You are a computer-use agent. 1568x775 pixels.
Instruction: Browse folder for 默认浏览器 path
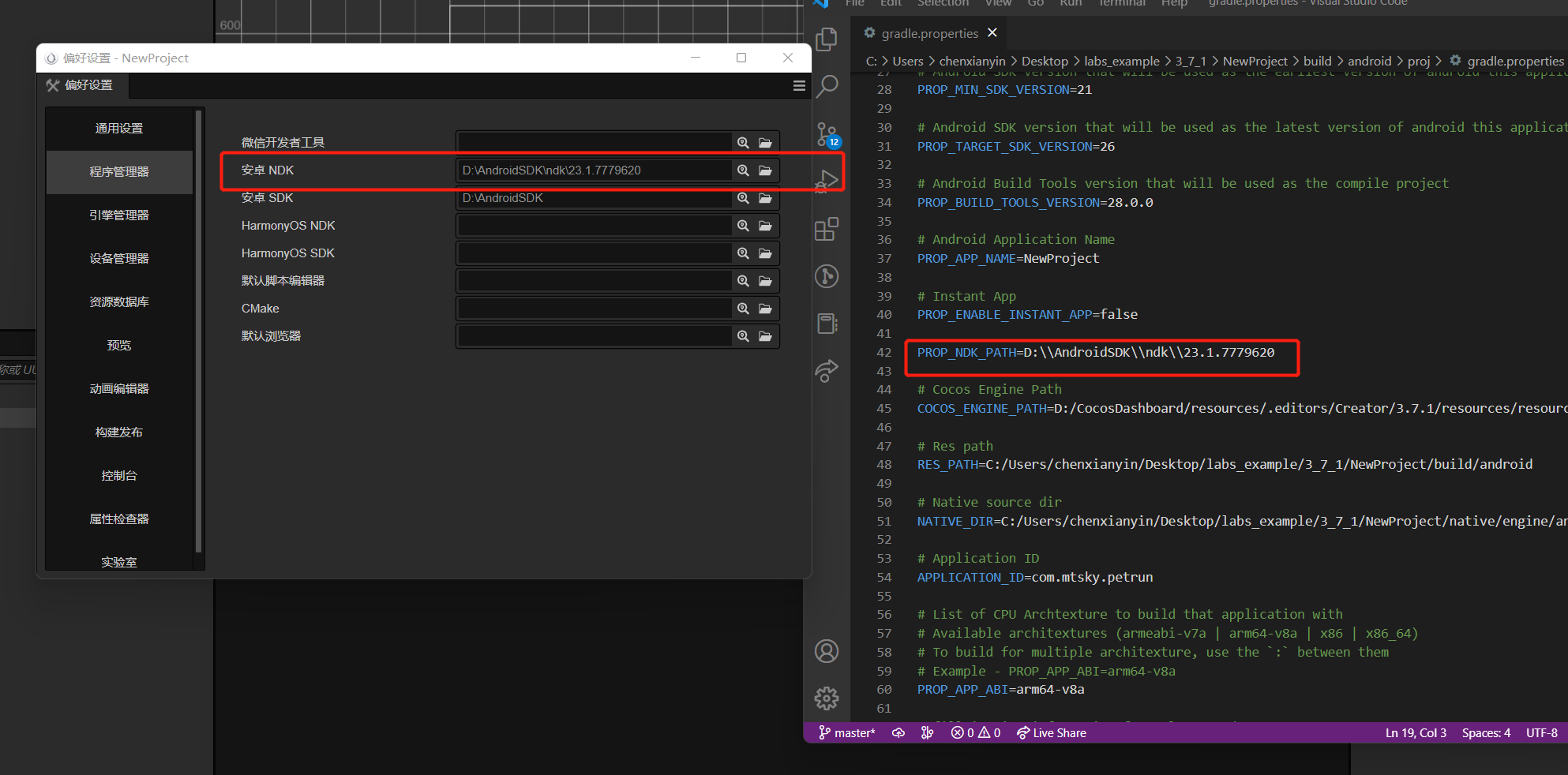(x=765, y=336)
